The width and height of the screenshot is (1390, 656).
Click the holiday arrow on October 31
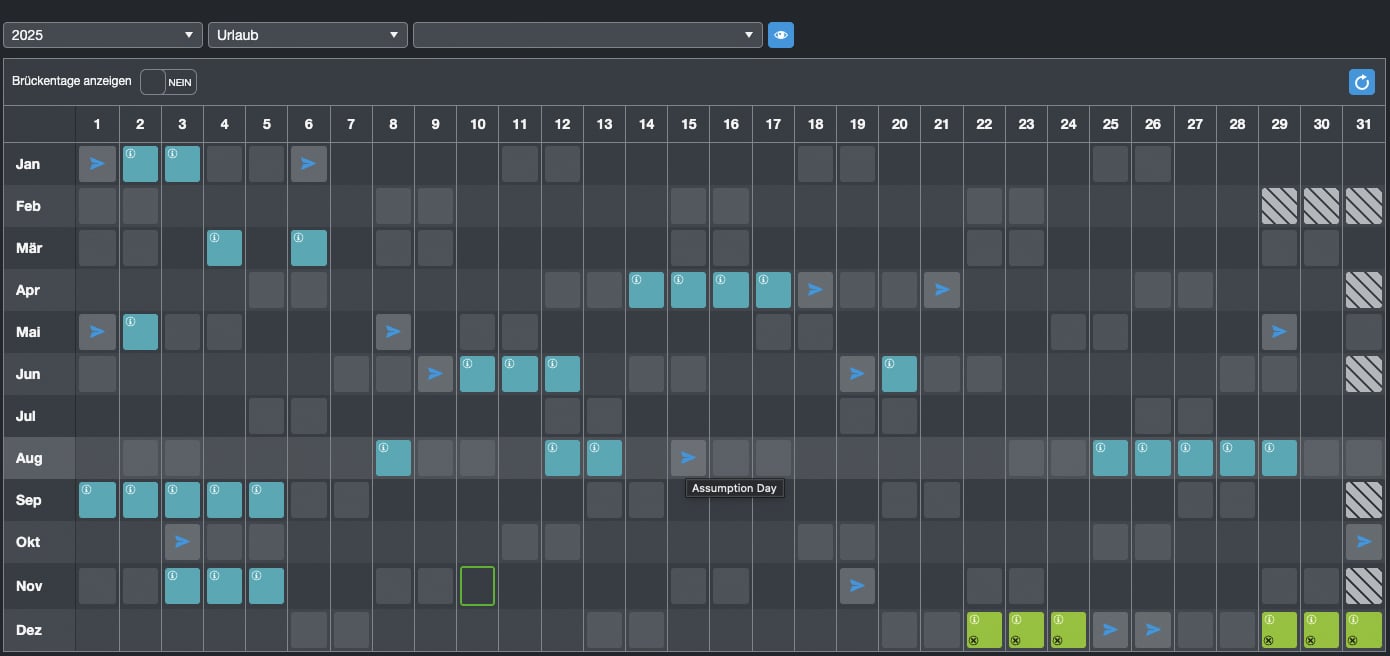pos(1363,542)
